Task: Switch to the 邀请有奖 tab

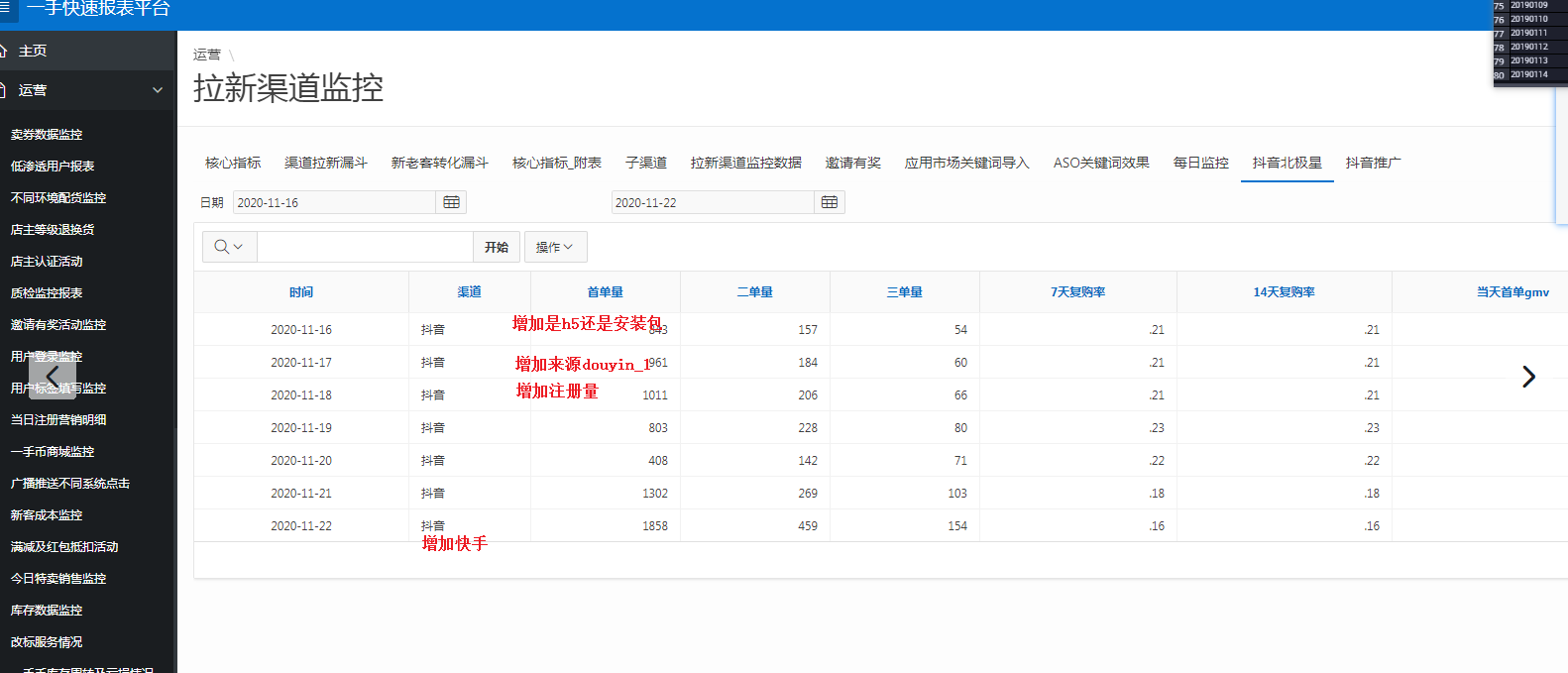Action: [853, 163]
